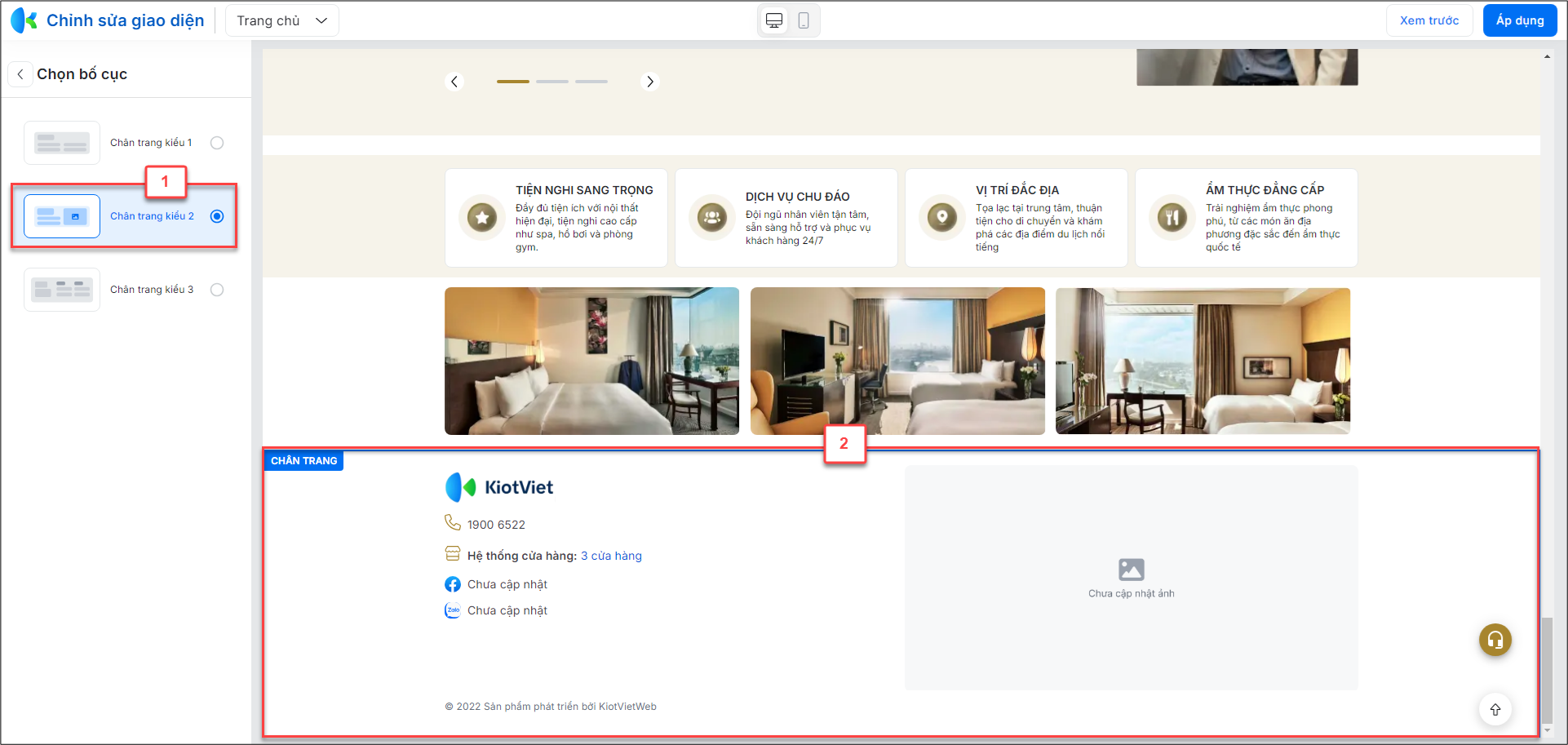Click the location pin icon for Vị trí đắc địa

point(942,218)
